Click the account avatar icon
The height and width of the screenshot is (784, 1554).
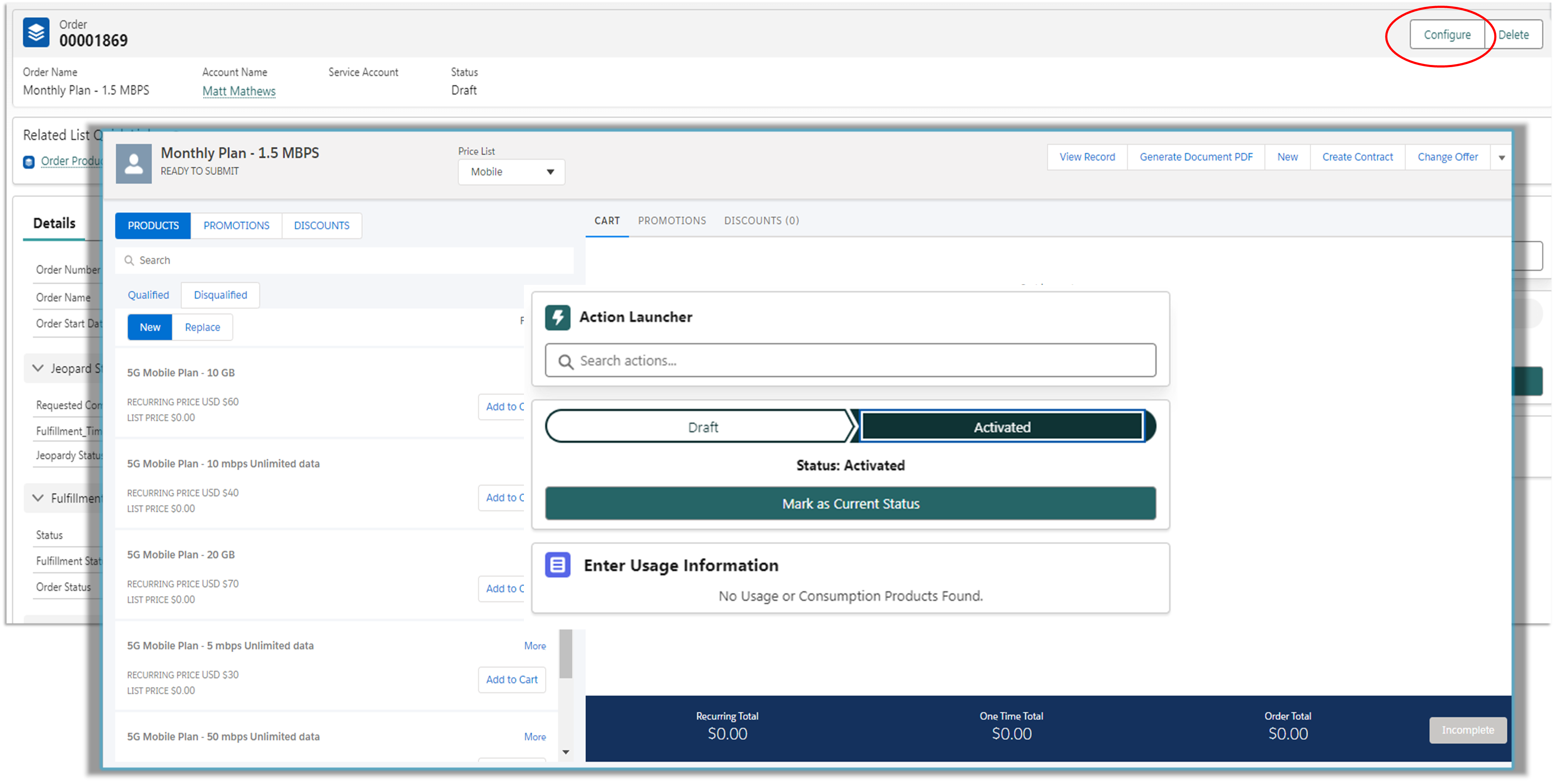coord(133,164)
